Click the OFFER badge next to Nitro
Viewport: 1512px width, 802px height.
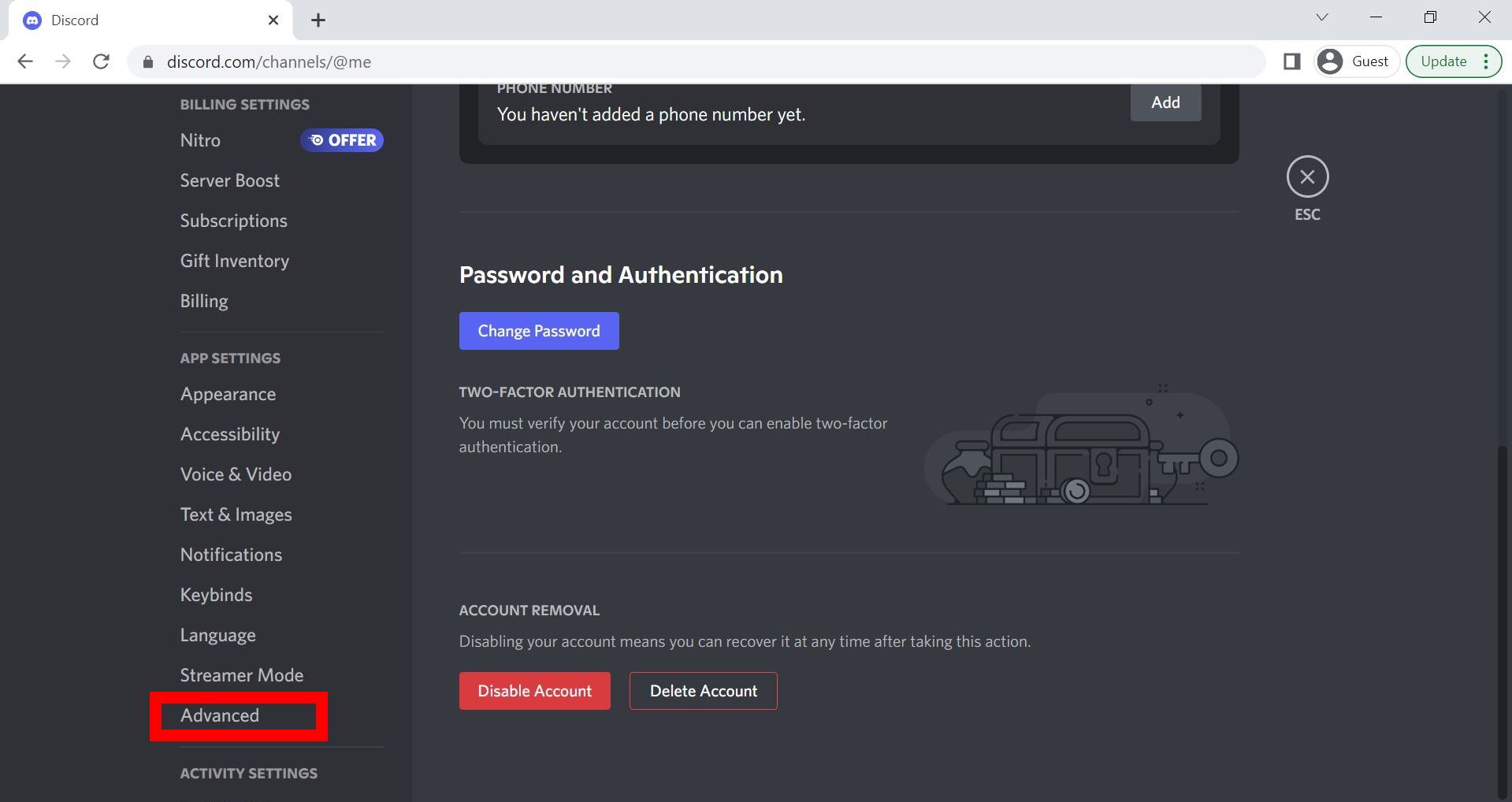click(341, 139)
